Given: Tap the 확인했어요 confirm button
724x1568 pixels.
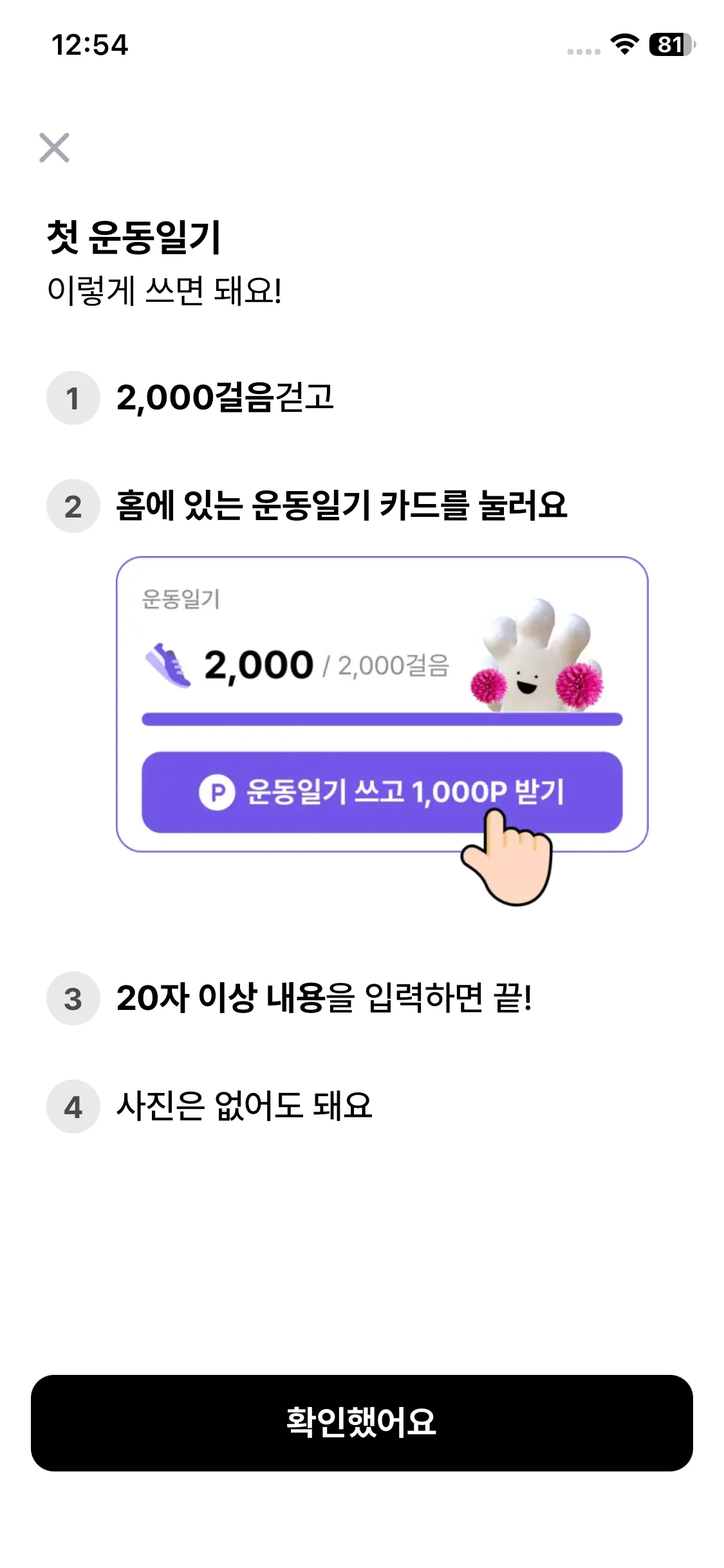Looking at the screenshot, I should tap(362, 1423).
